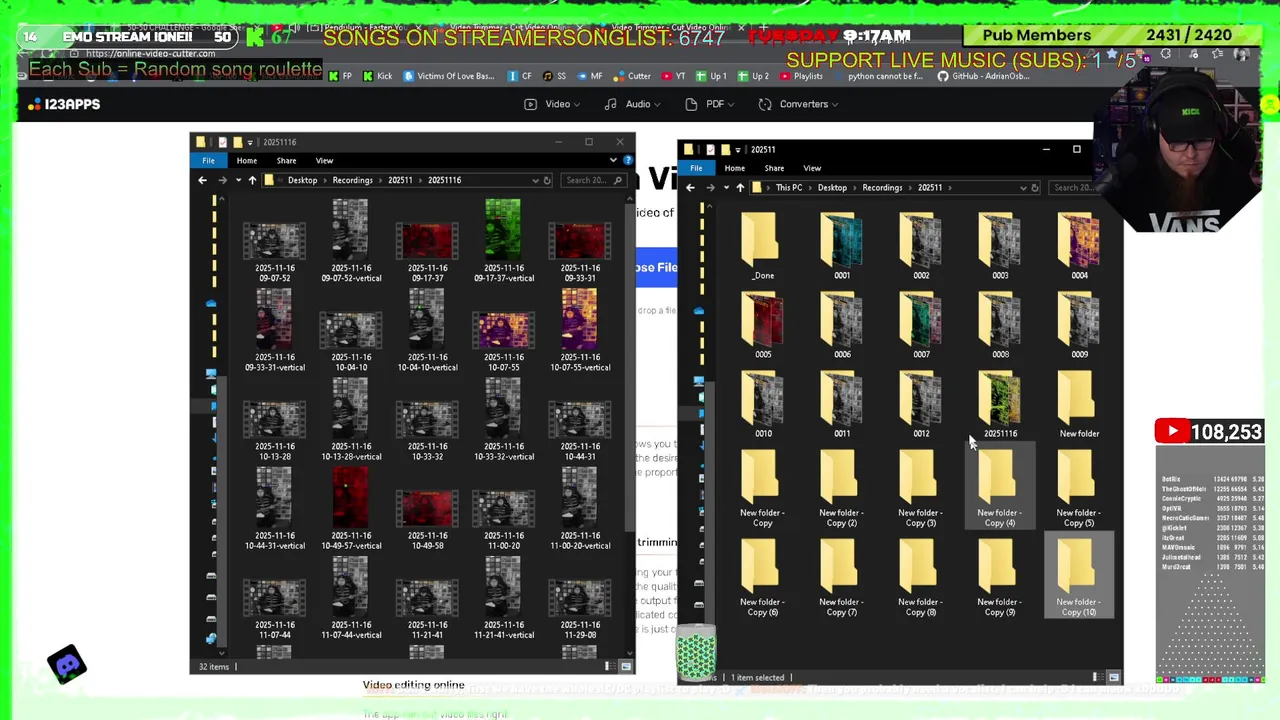Open File menu in 20251116 window
This screenshot has height=720, width=1280.
208,160
